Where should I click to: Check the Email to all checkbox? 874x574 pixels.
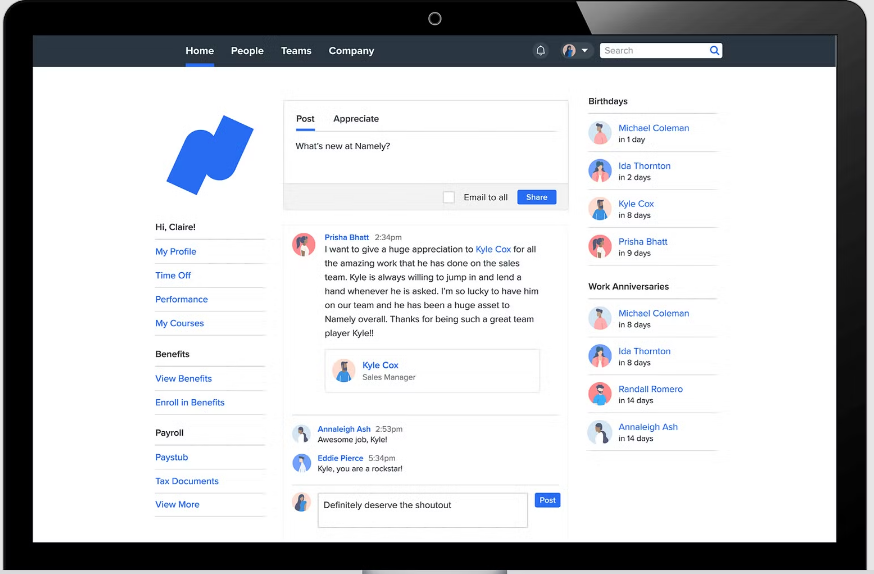point(449,197)
